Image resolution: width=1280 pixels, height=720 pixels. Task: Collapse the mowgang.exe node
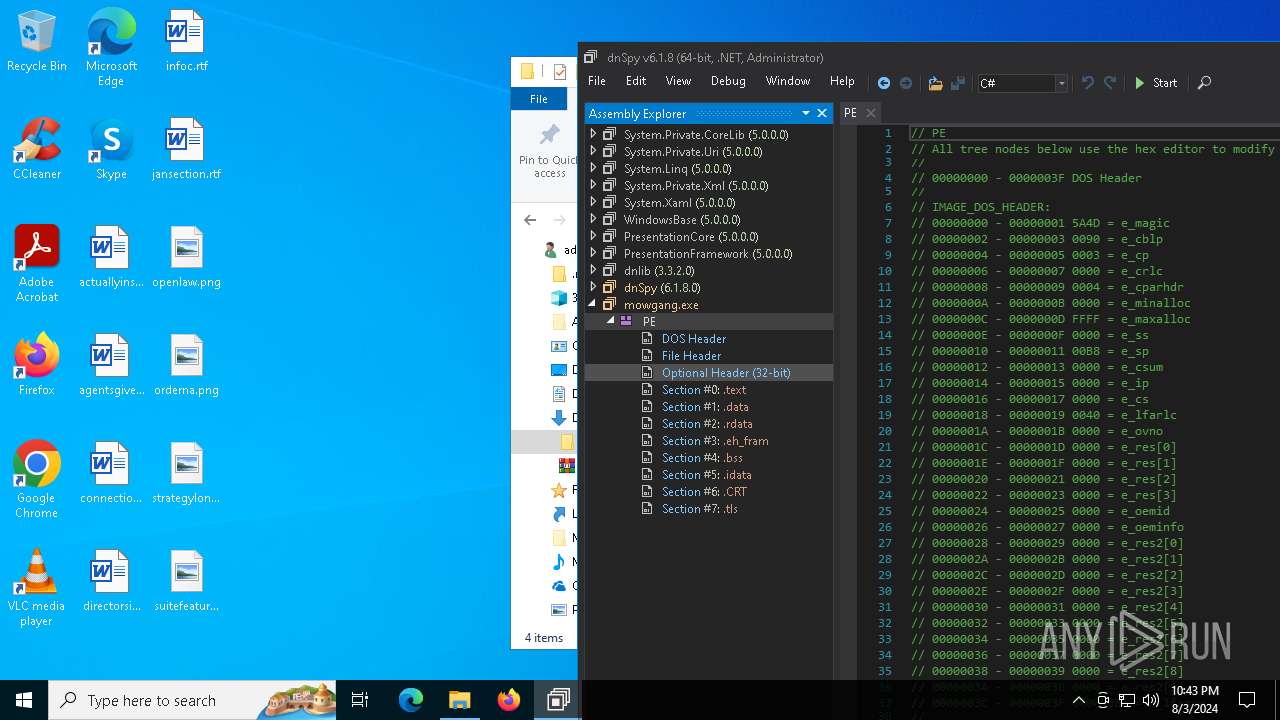pyautogui.click(x=593, y=304)
